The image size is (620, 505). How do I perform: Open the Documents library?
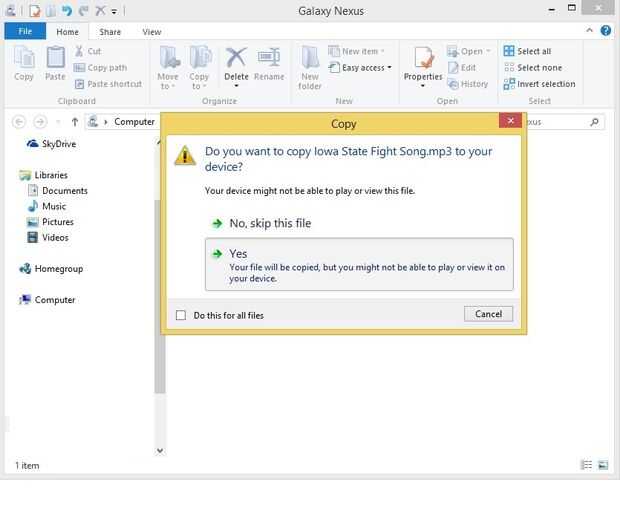(x=57, y=191)
